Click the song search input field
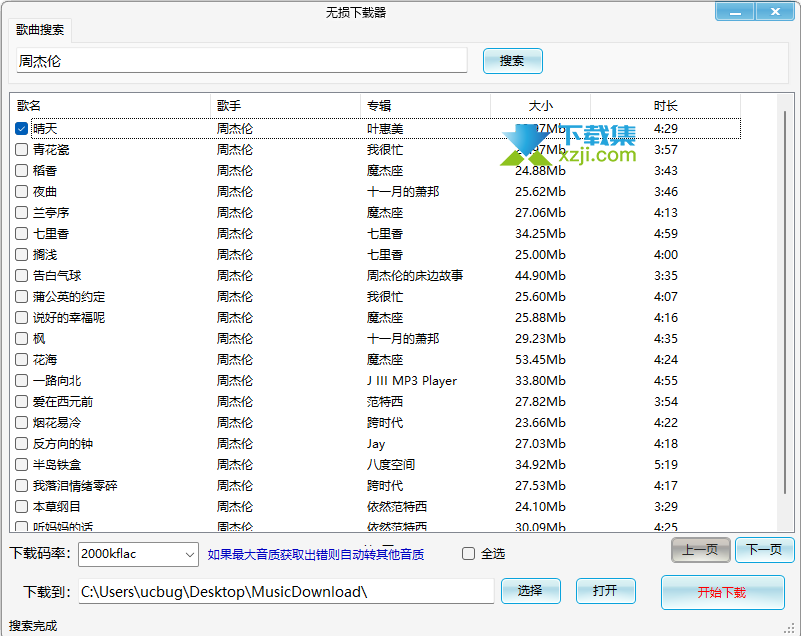 (240, 61)
